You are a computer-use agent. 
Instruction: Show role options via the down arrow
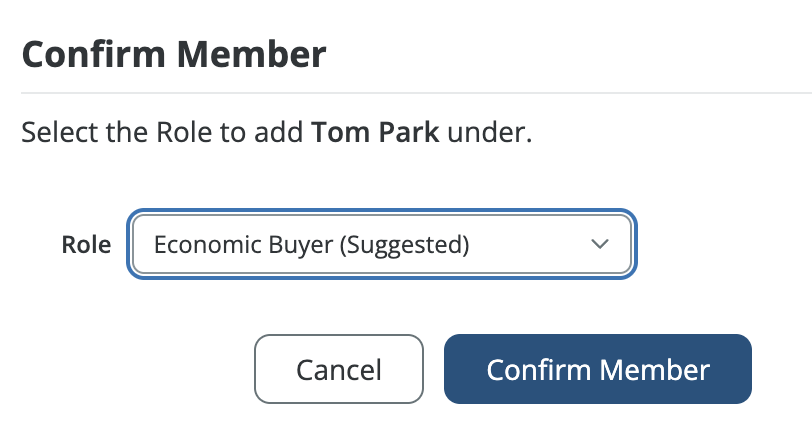pos(599,244)
